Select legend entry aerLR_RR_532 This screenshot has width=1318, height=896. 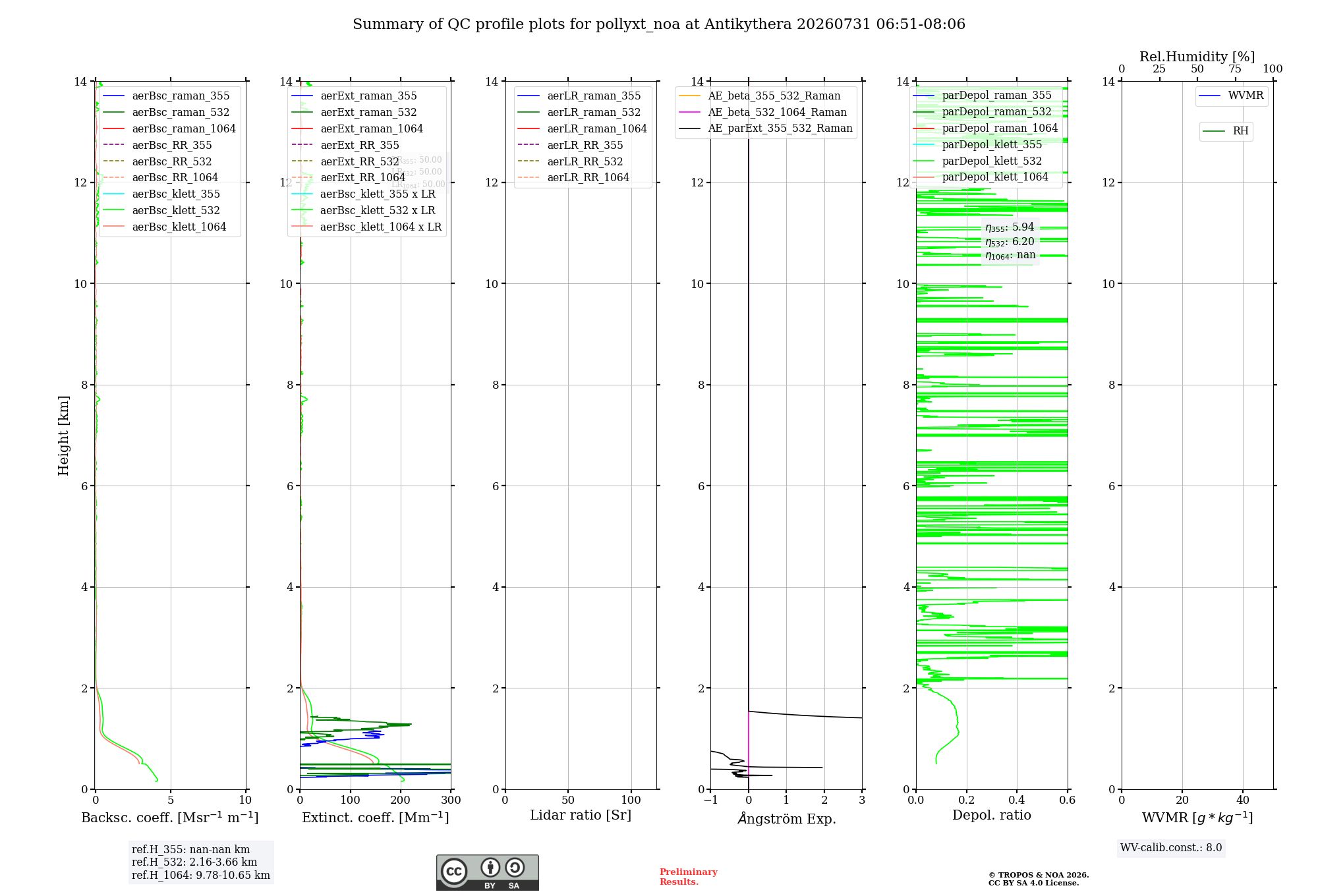(571, 161)
